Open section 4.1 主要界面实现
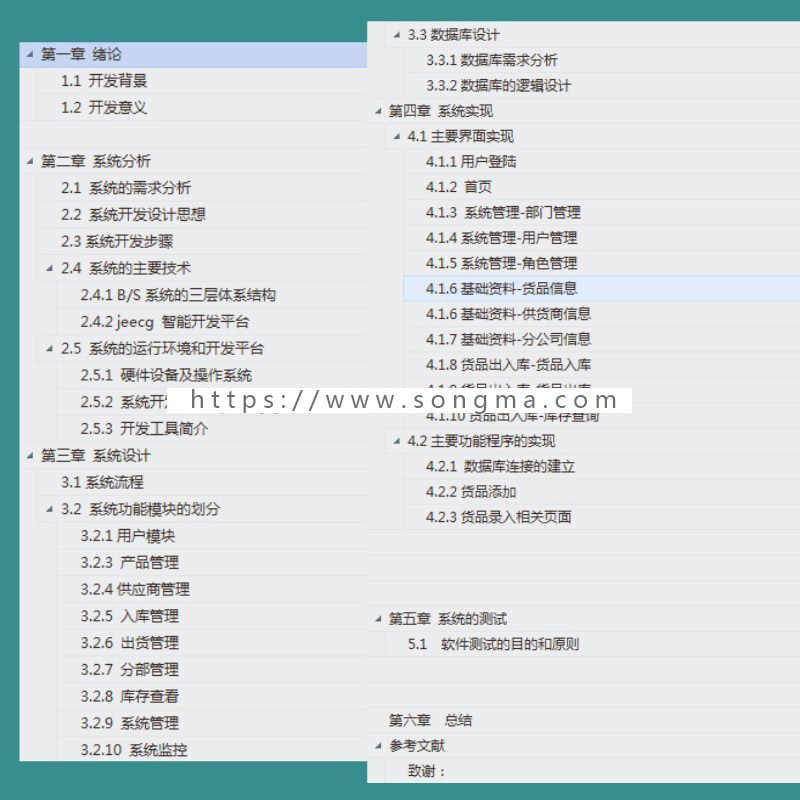This screenshot has height=800, width=800. point(460,136)
